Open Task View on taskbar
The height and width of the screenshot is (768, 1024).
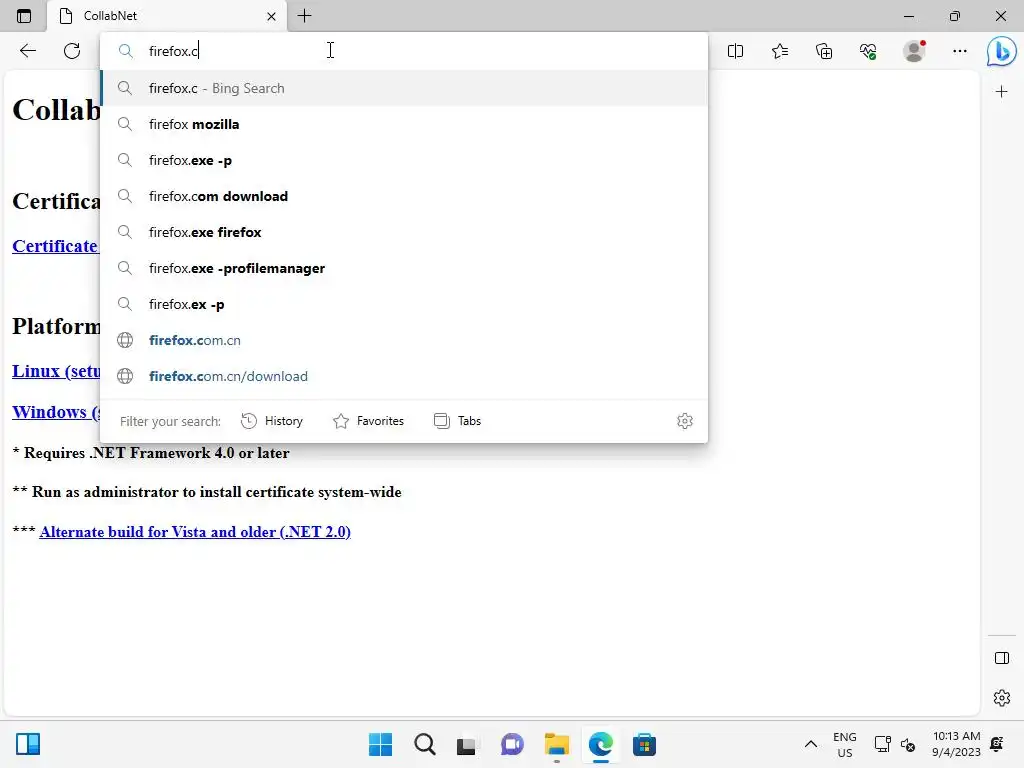coord(466,744)
